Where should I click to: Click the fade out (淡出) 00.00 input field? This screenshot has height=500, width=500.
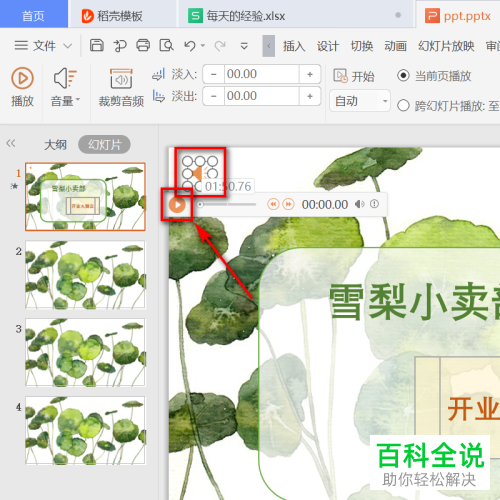coord(262,96)
